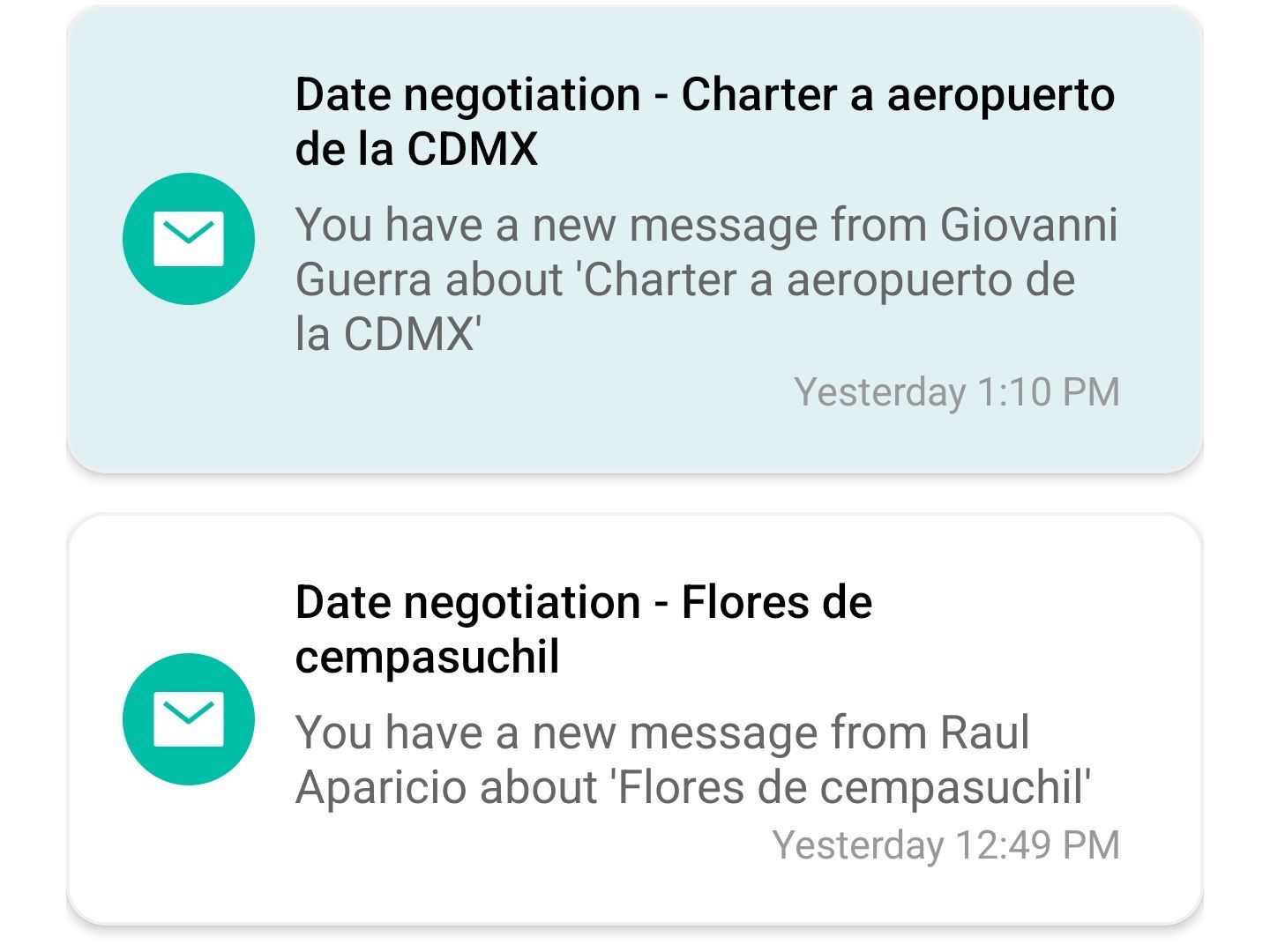Tap 'Date negotiation' in the first notification heading

click(467, 94)
